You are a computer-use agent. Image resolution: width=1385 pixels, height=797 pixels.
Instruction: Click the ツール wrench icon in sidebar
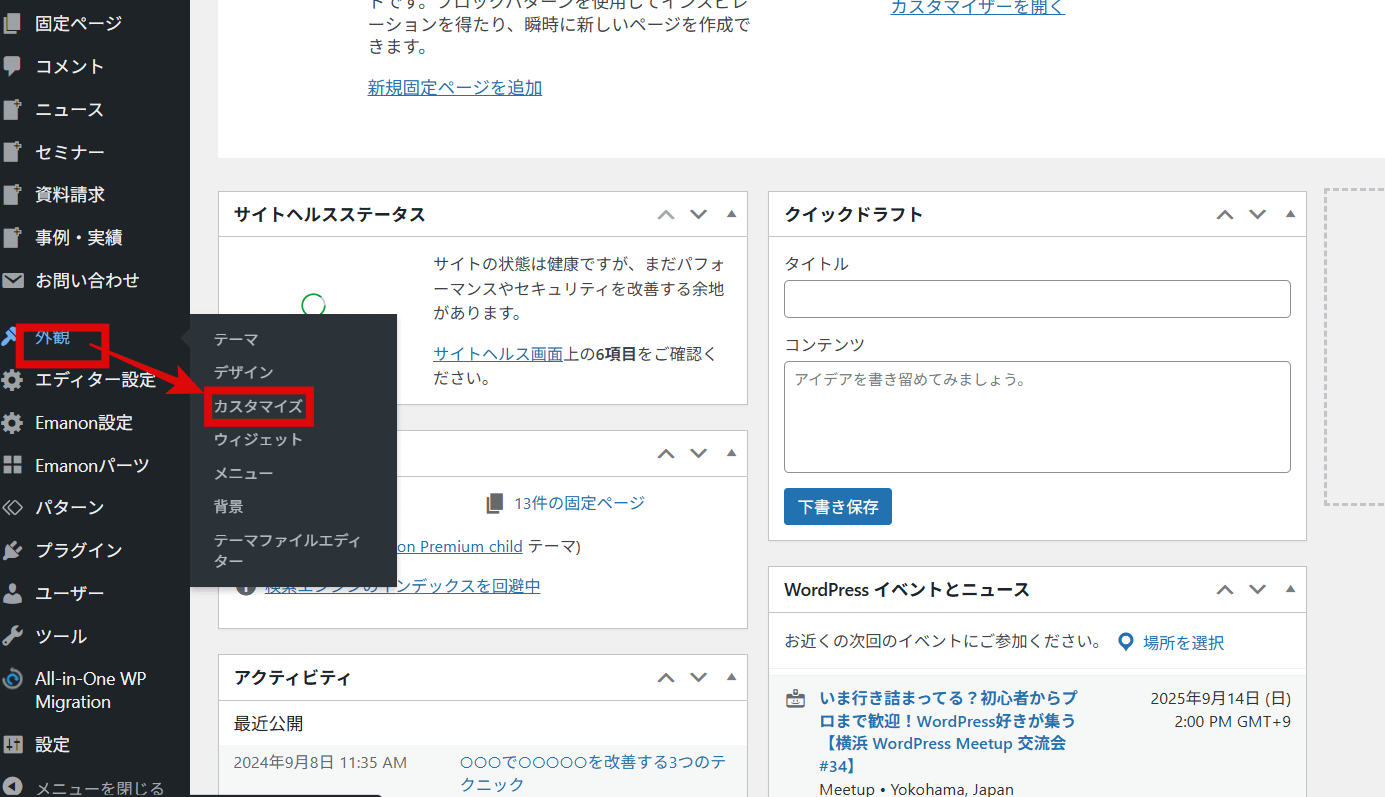coord(13,637)
